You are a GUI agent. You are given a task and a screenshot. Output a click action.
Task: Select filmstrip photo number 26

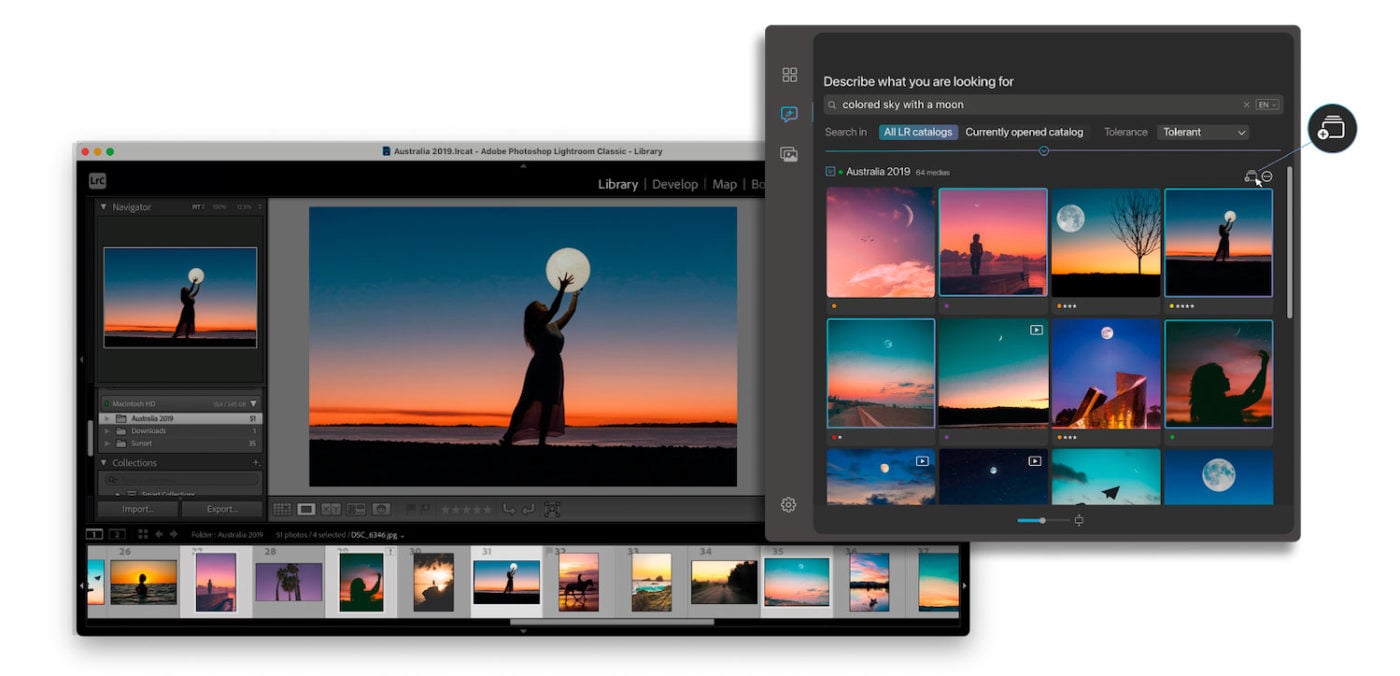pyautogui.click(x=143, y=582)
